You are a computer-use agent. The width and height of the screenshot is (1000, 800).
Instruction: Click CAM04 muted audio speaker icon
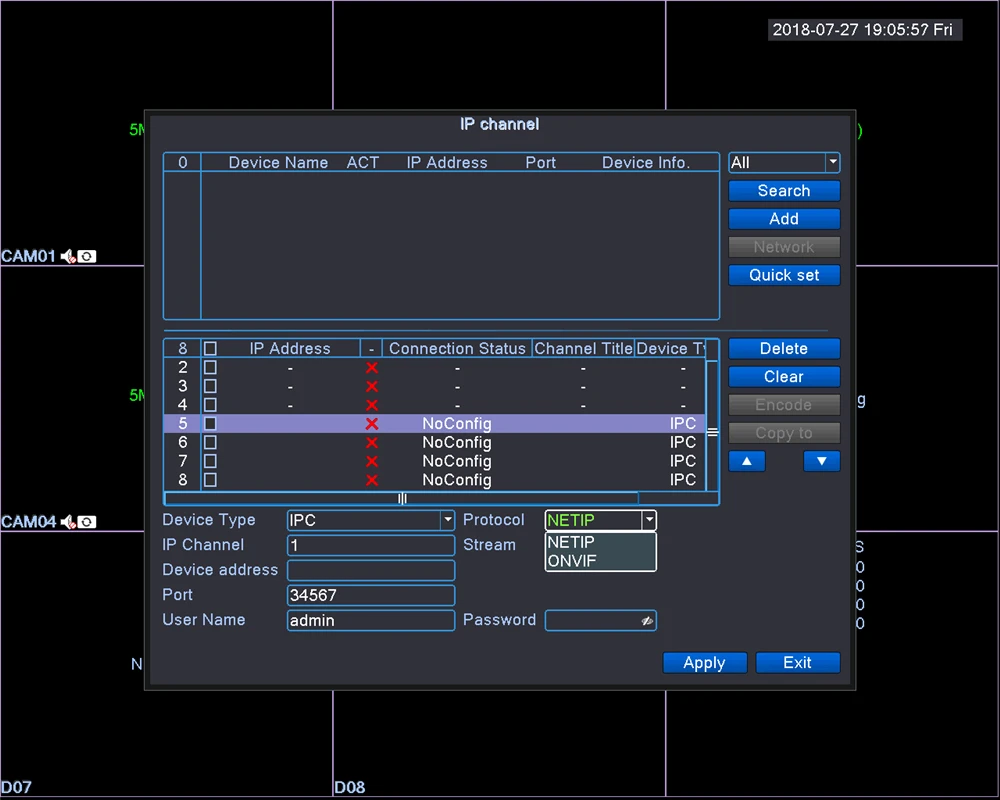(68, 522)
